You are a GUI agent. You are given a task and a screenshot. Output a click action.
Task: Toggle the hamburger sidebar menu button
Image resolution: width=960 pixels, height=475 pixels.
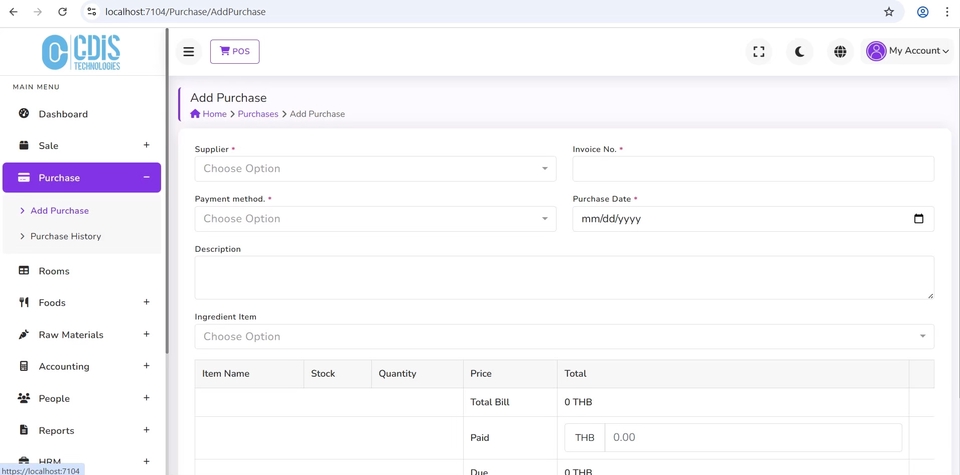tap(188, 51)
